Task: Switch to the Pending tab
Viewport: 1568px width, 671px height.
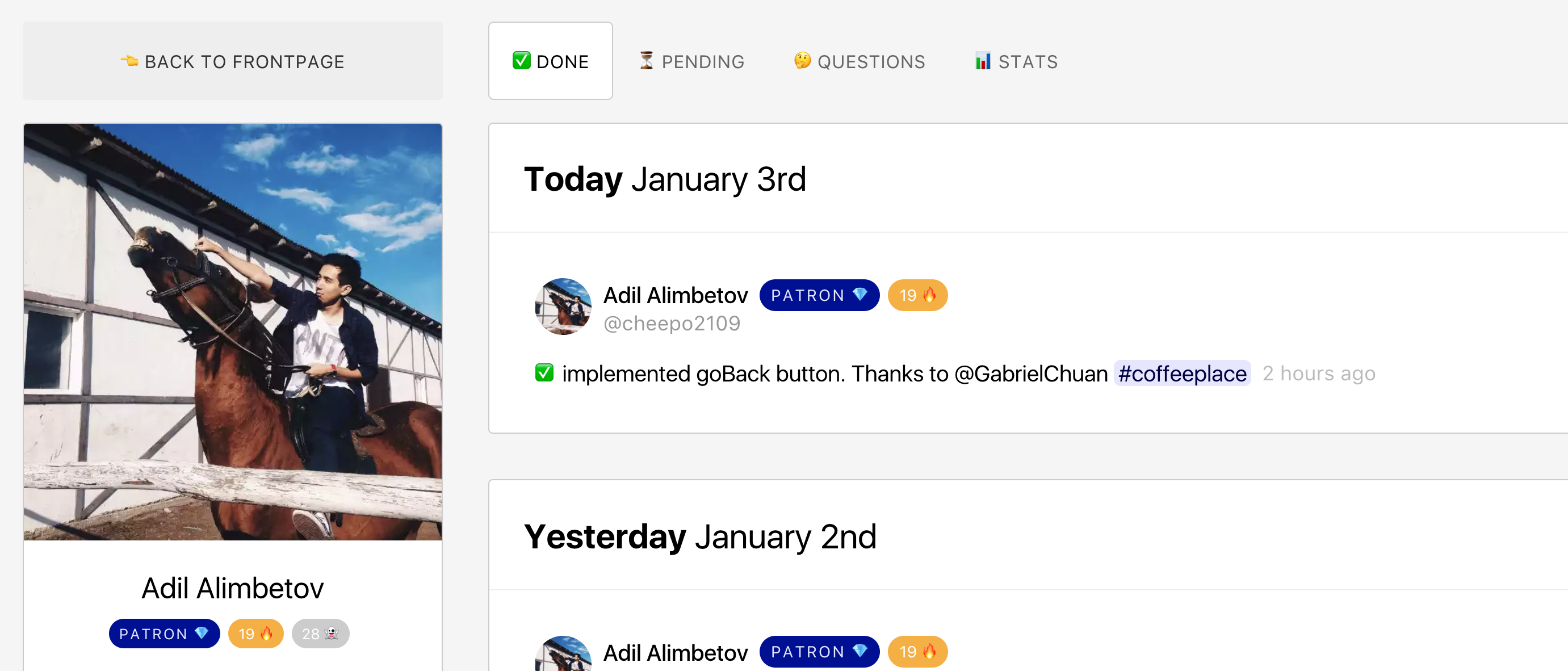Action: (x=691, y=61)
